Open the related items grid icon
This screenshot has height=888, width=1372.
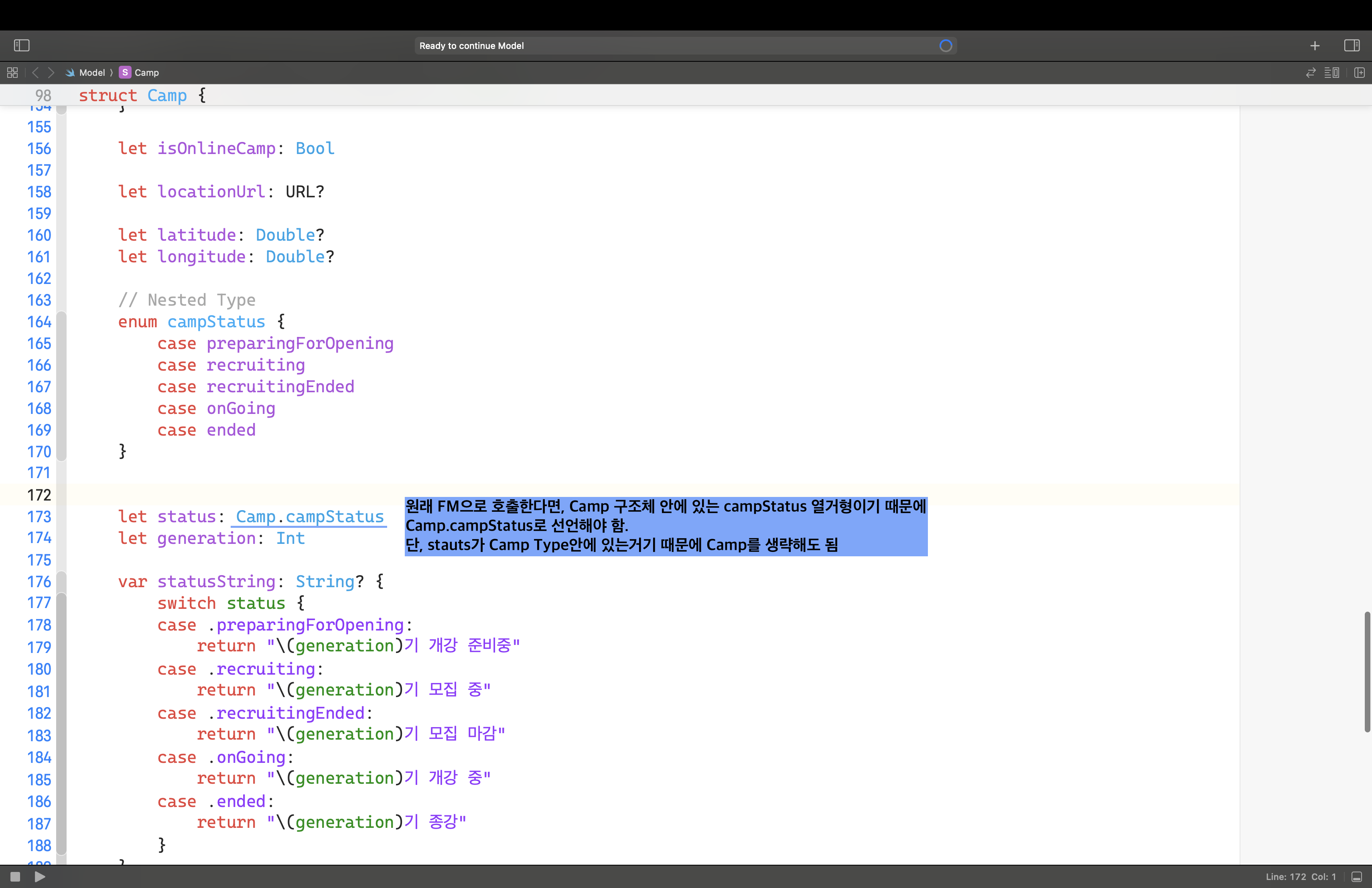tap(12, 73)
